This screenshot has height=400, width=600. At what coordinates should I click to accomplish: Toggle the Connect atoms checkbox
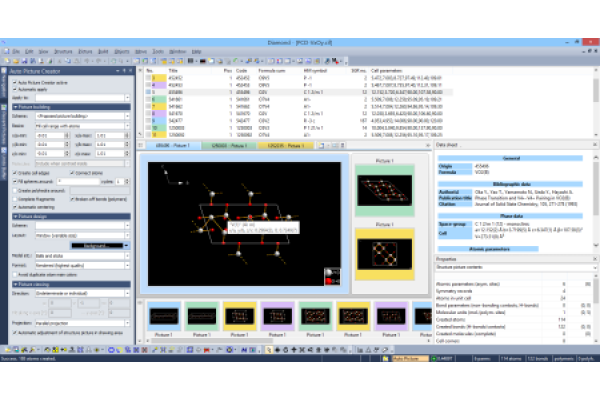(x=72, y=173)
